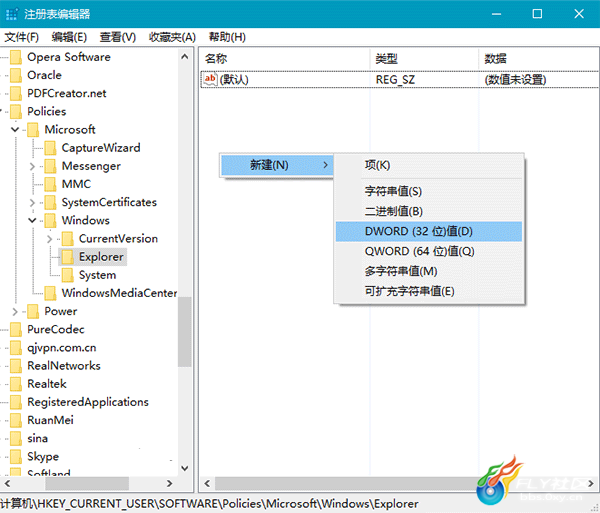Expand the Messenger tree node
Screen dimensions: 600x513
[x=32, y=166]
